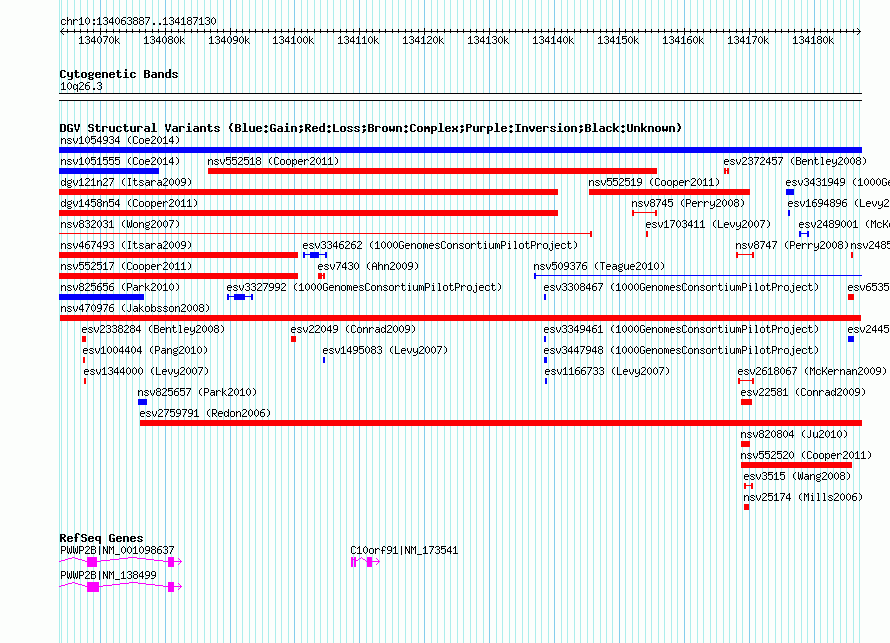Select esv3327992 1000Genomes variant label
Image resolution: width=890 pixels, height=643 pixels.
tap(364, 287)
